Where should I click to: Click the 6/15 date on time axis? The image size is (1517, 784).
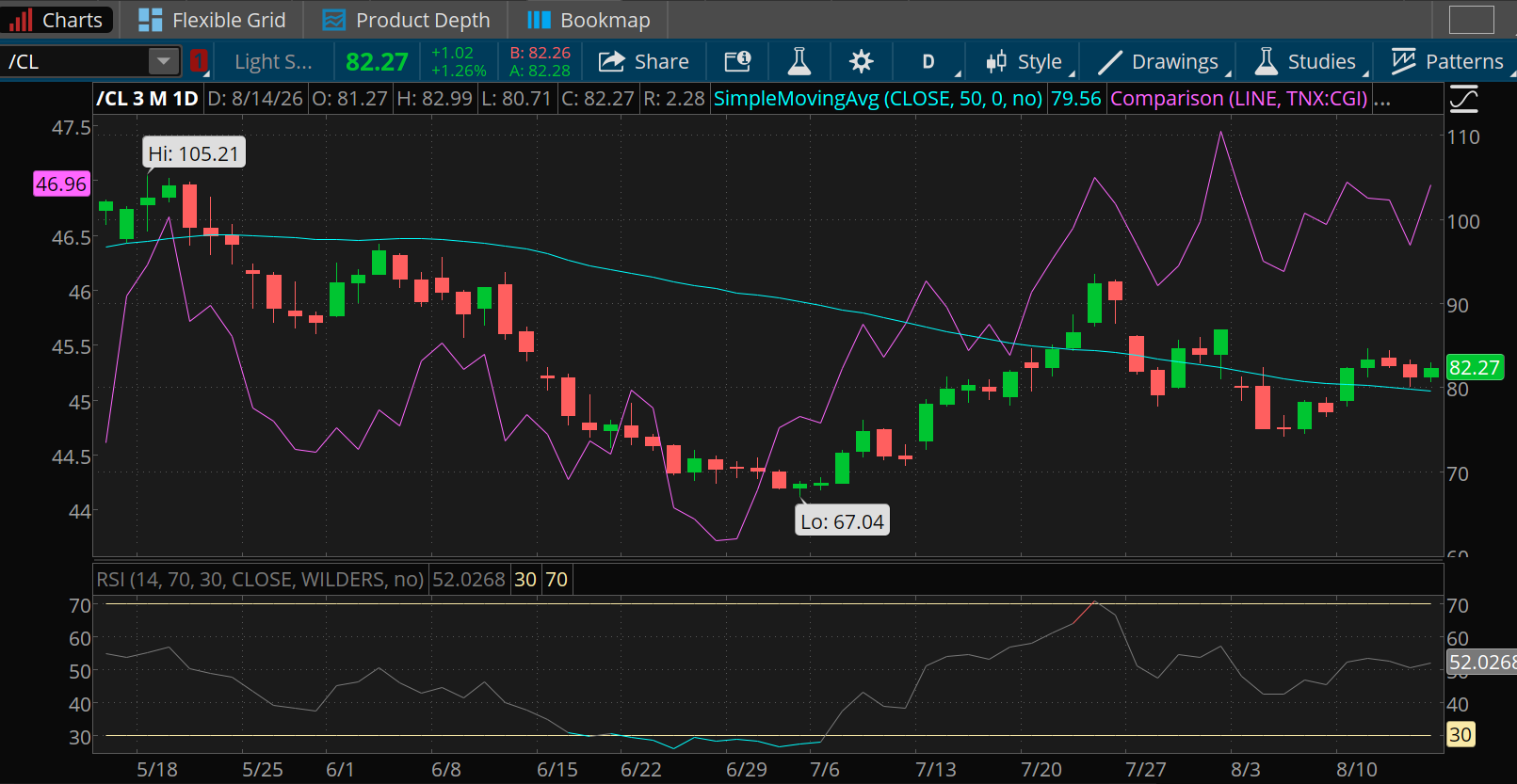click(557, 769)
